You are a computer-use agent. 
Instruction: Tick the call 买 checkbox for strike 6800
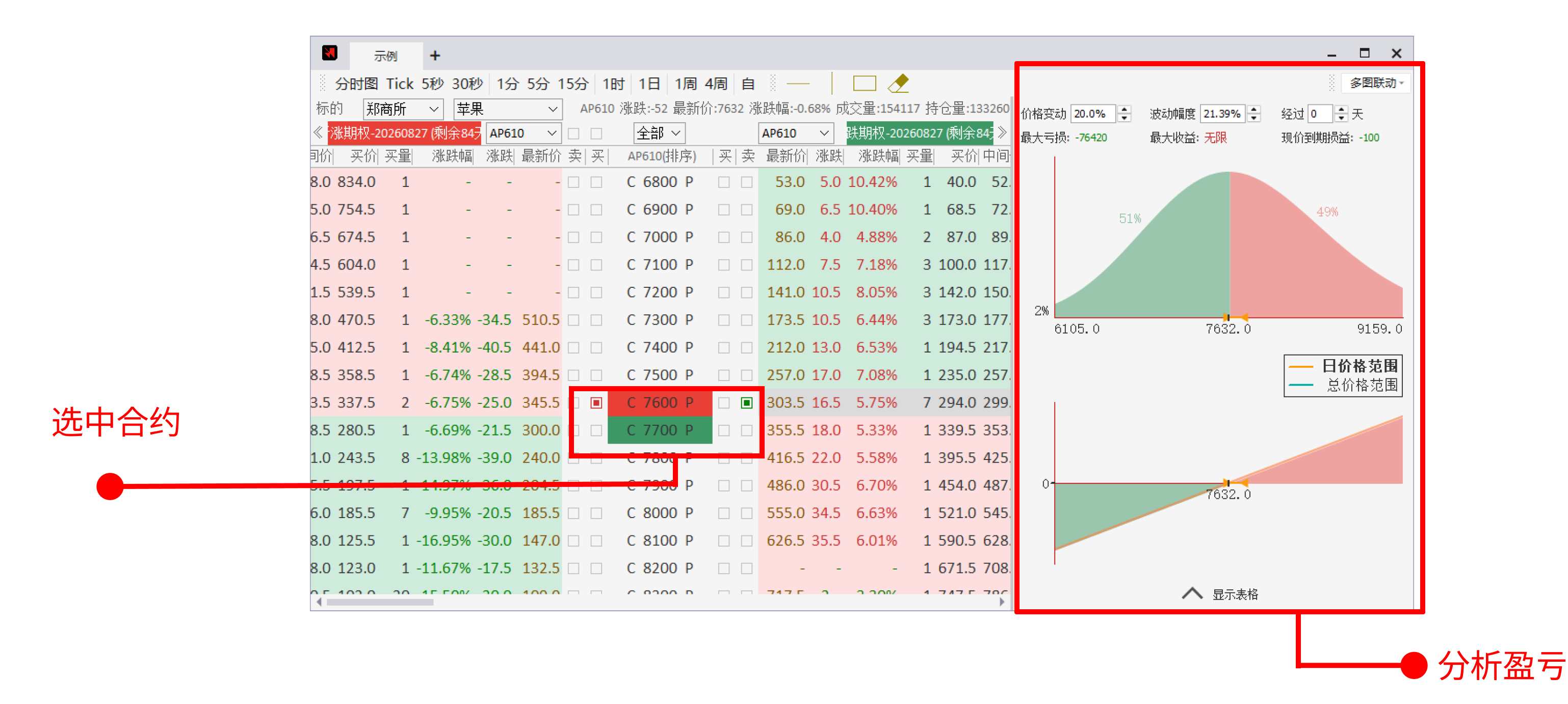click(596, 182)
